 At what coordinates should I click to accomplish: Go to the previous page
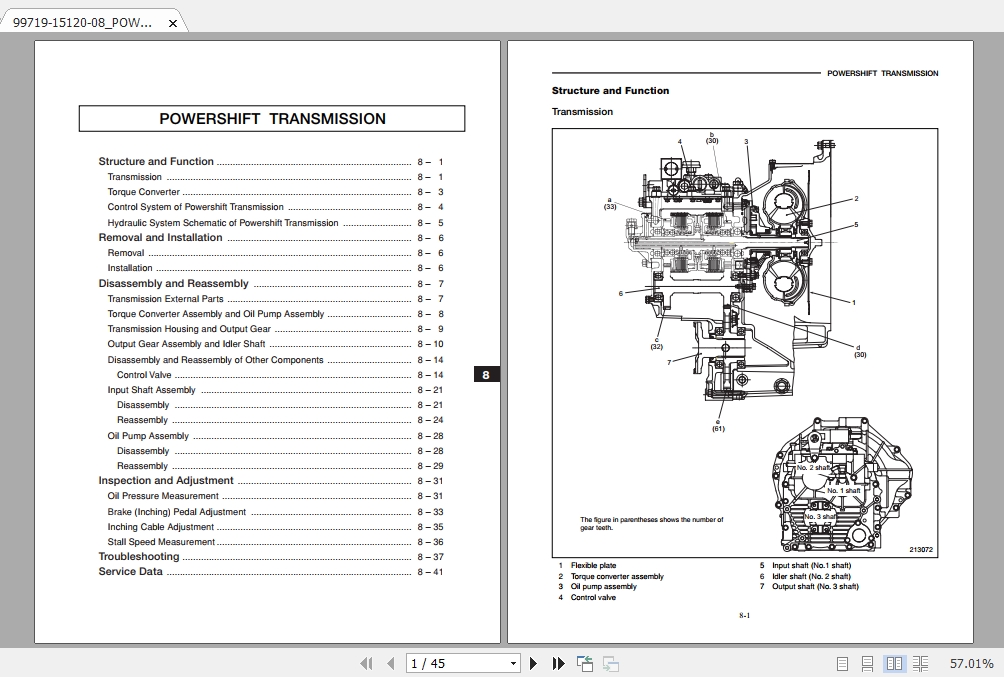click(x=390, y=663)
